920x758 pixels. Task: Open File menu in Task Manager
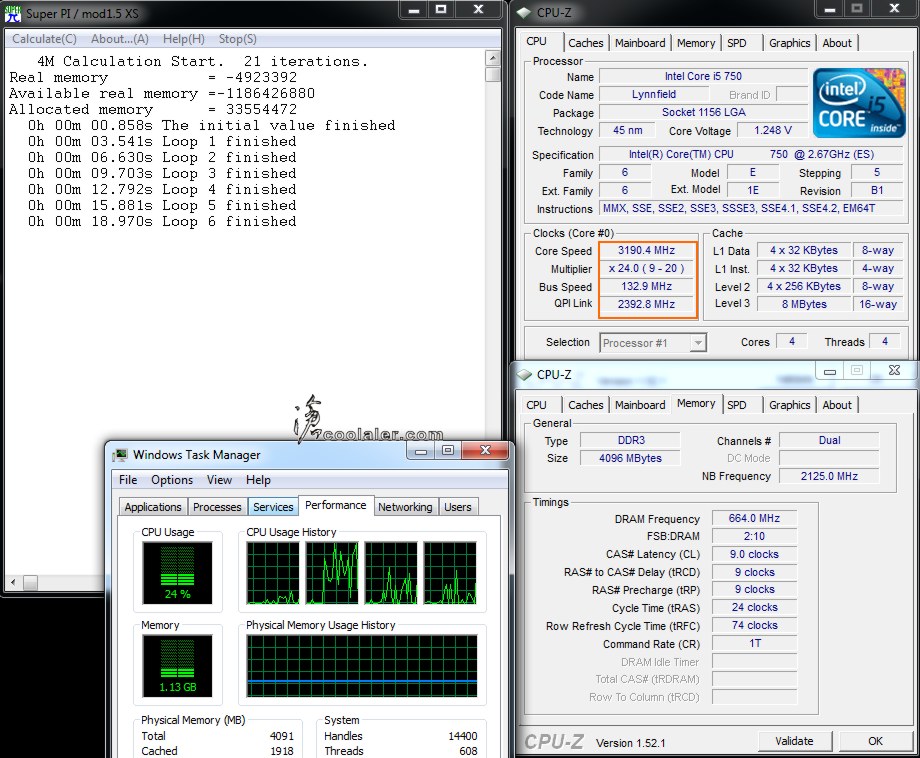coord(128,480)
